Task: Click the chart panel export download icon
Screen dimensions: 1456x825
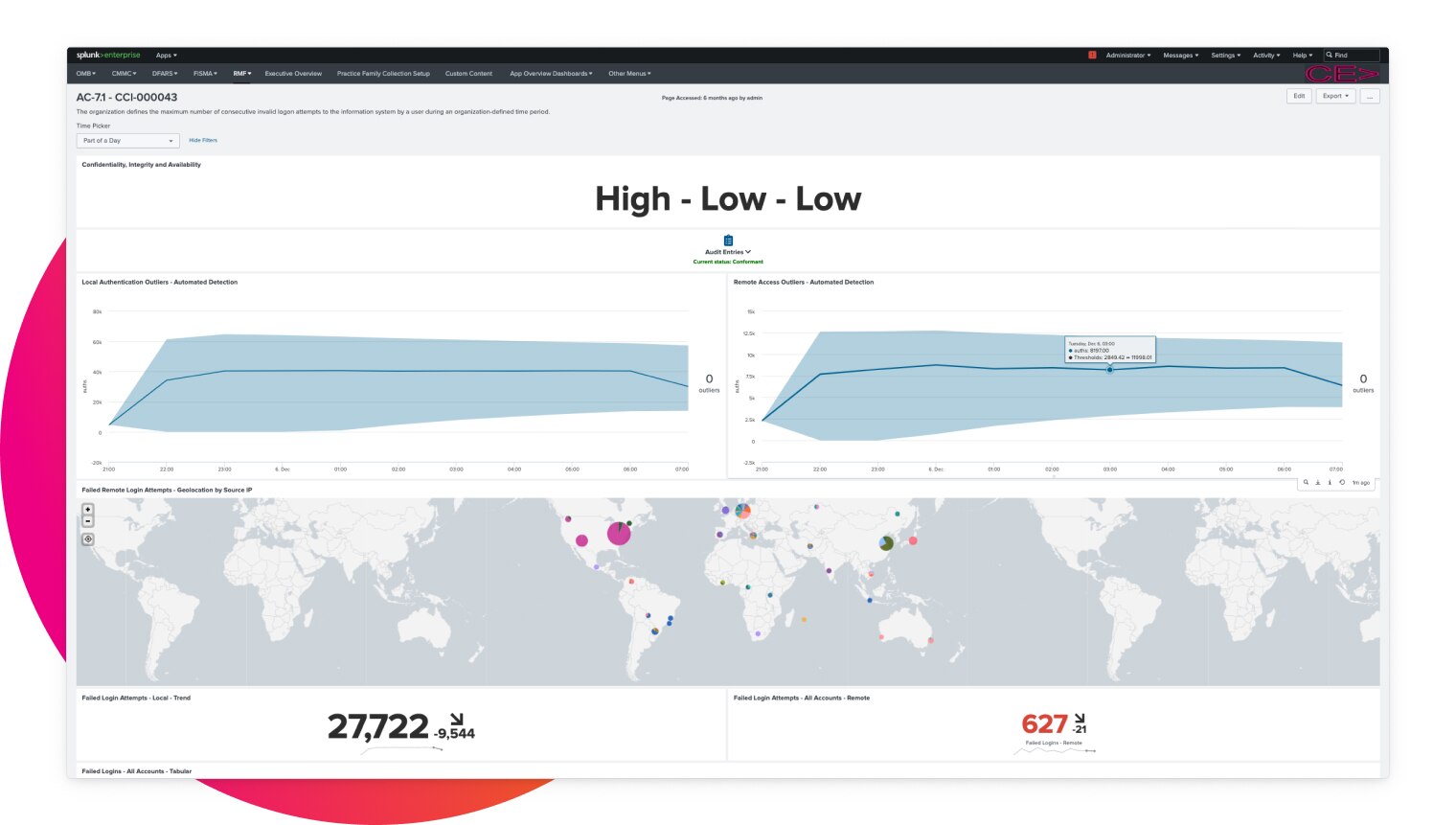Action: 1318,483
